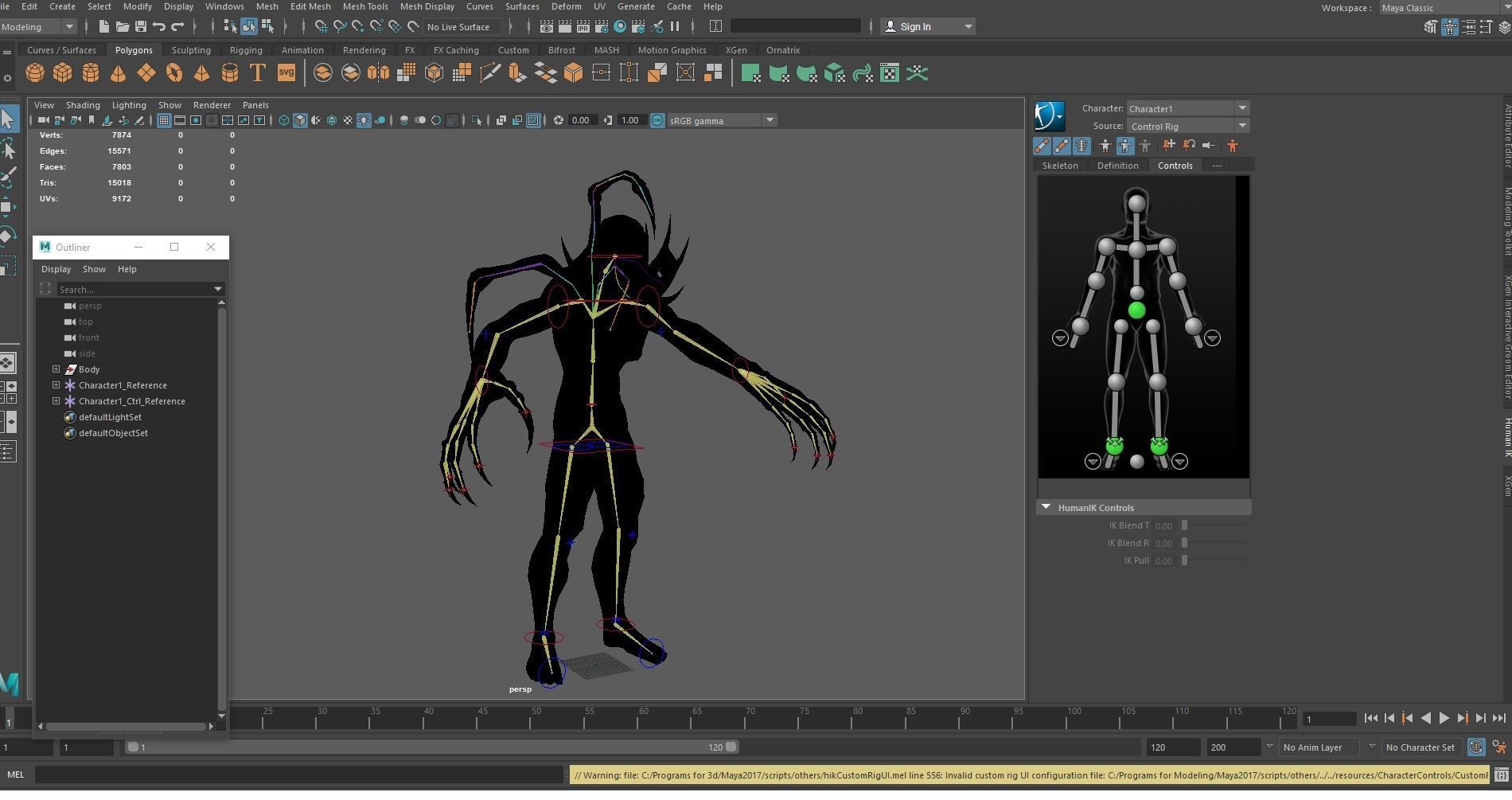Viewport: 1512px width, 800px height.
Task: Toggle Show/Hide Skeleton in HumanIK
Action: [x=1042, y=145]
